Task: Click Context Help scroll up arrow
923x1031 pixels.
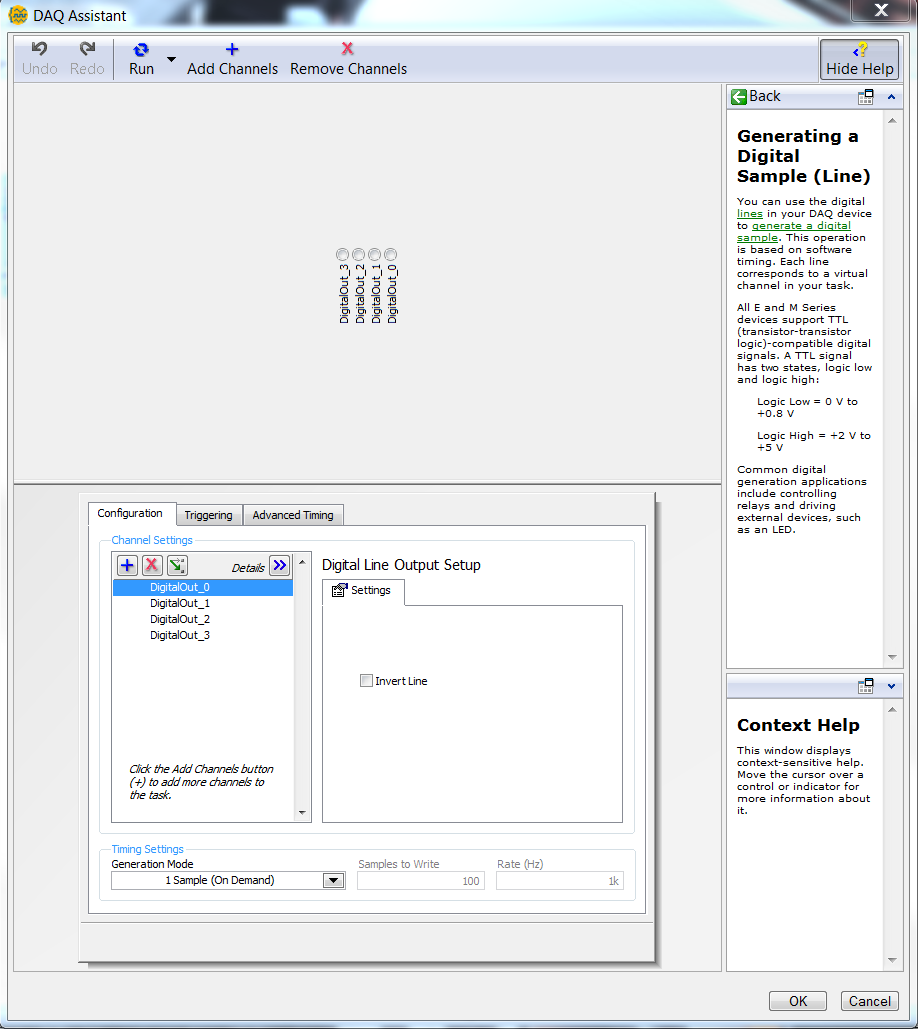Action: point(892,710)
